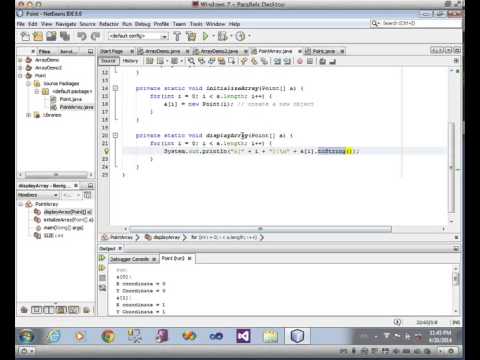Viewport: 480px width, 360px height.
Task: Expand the ArrayDemo2 project node
Action: click(20, 68)
